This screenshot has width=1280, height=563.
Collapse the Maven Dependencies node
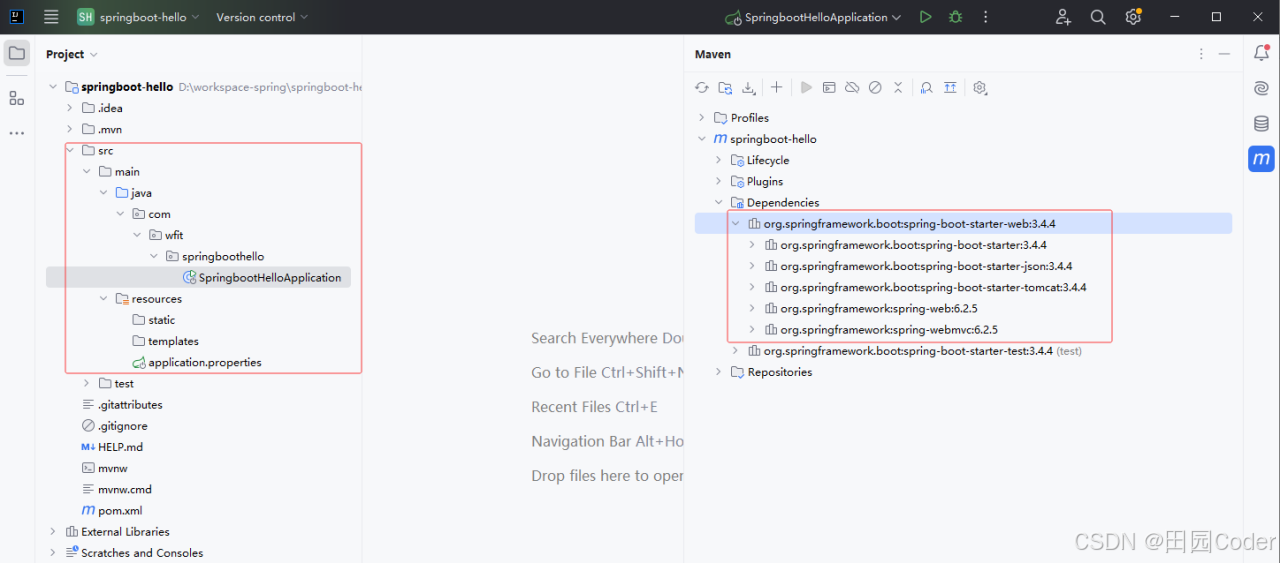[718, 202]
